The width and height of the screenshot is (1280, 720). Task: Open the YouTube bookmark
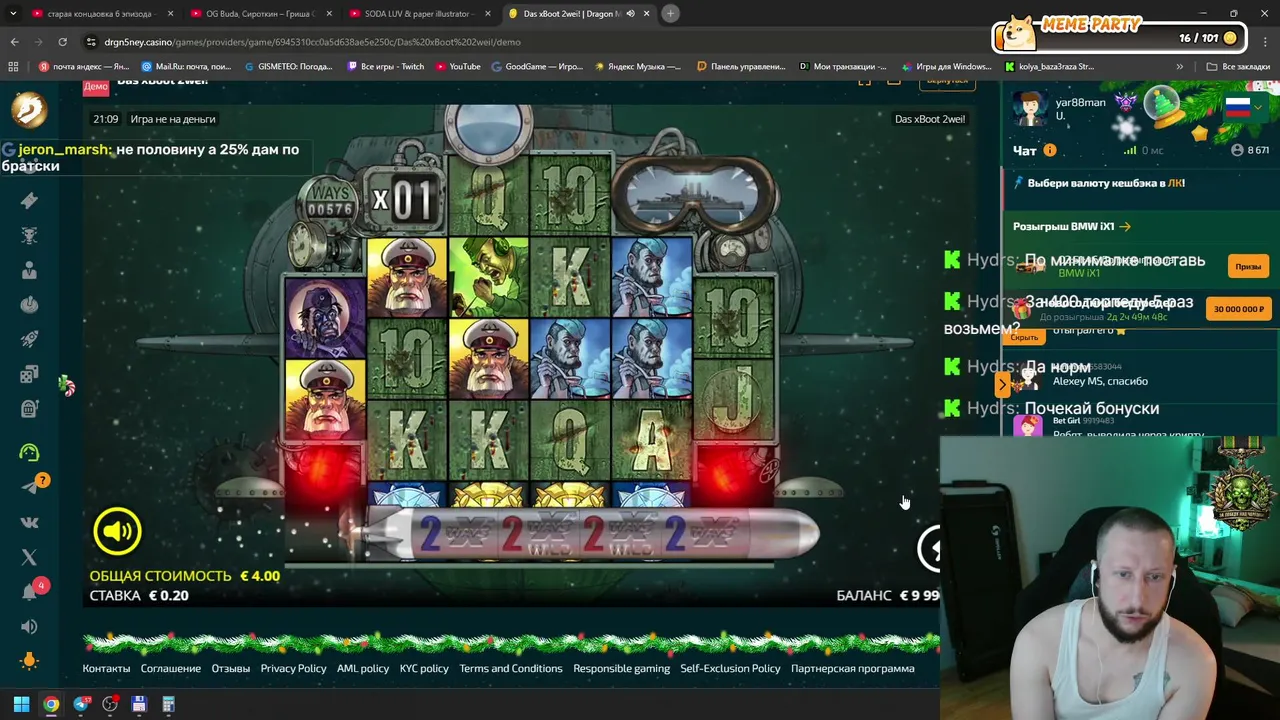point(458,67)
